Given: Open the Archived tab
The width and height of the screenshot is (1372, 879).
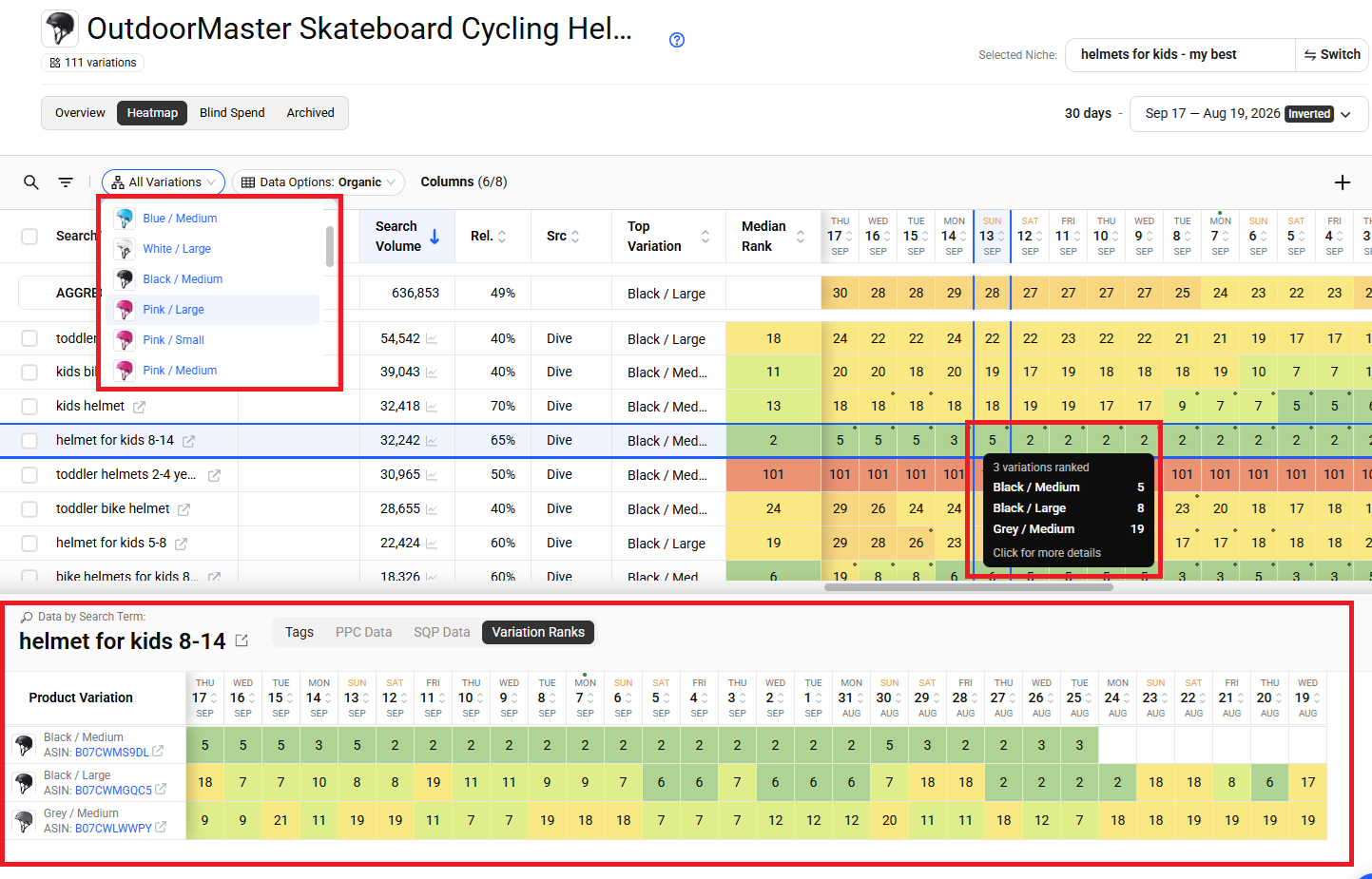Looking at the screenshot, I should tap(311, 113).
